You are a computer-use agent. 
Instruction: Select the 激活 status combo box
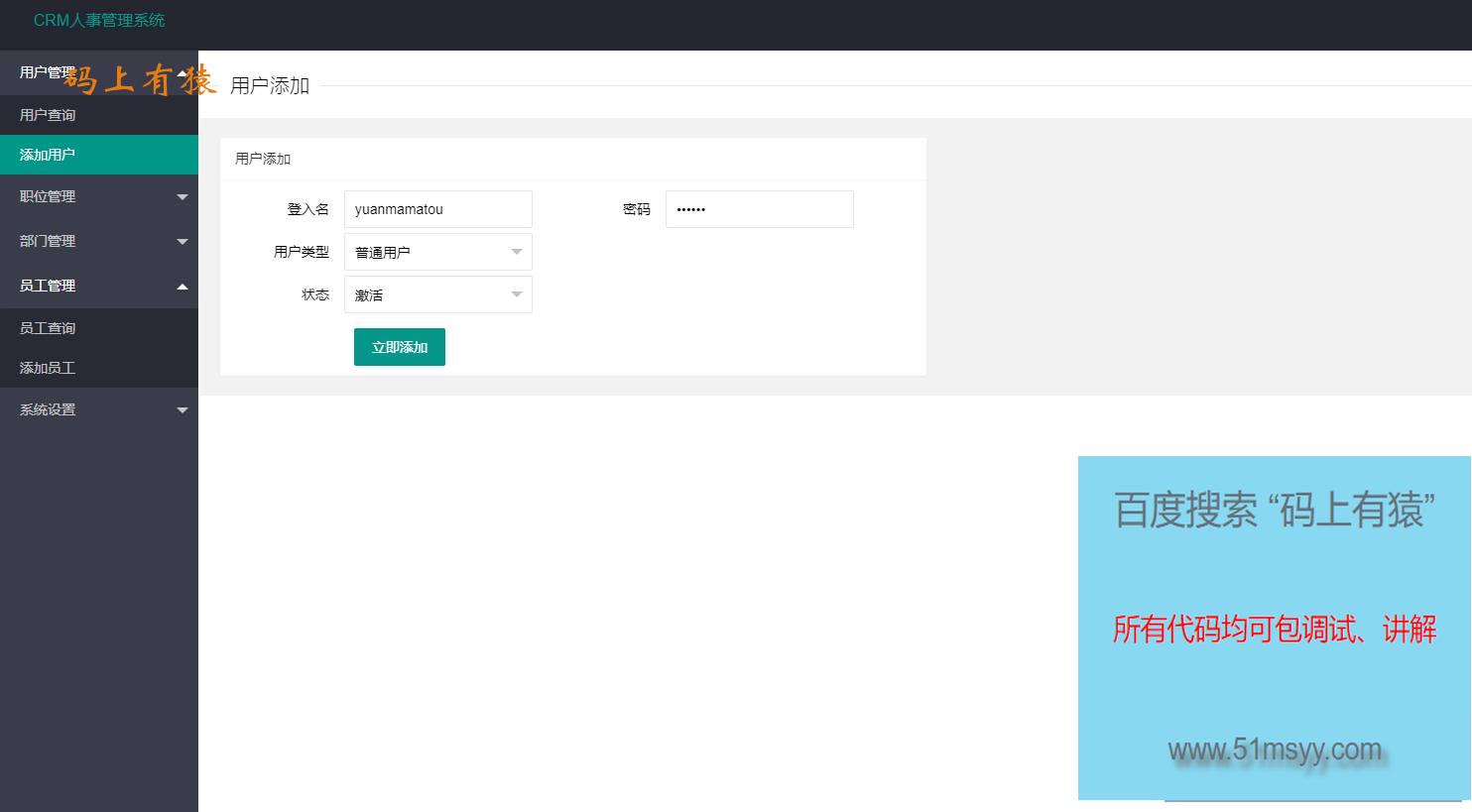tap(438, 294)
